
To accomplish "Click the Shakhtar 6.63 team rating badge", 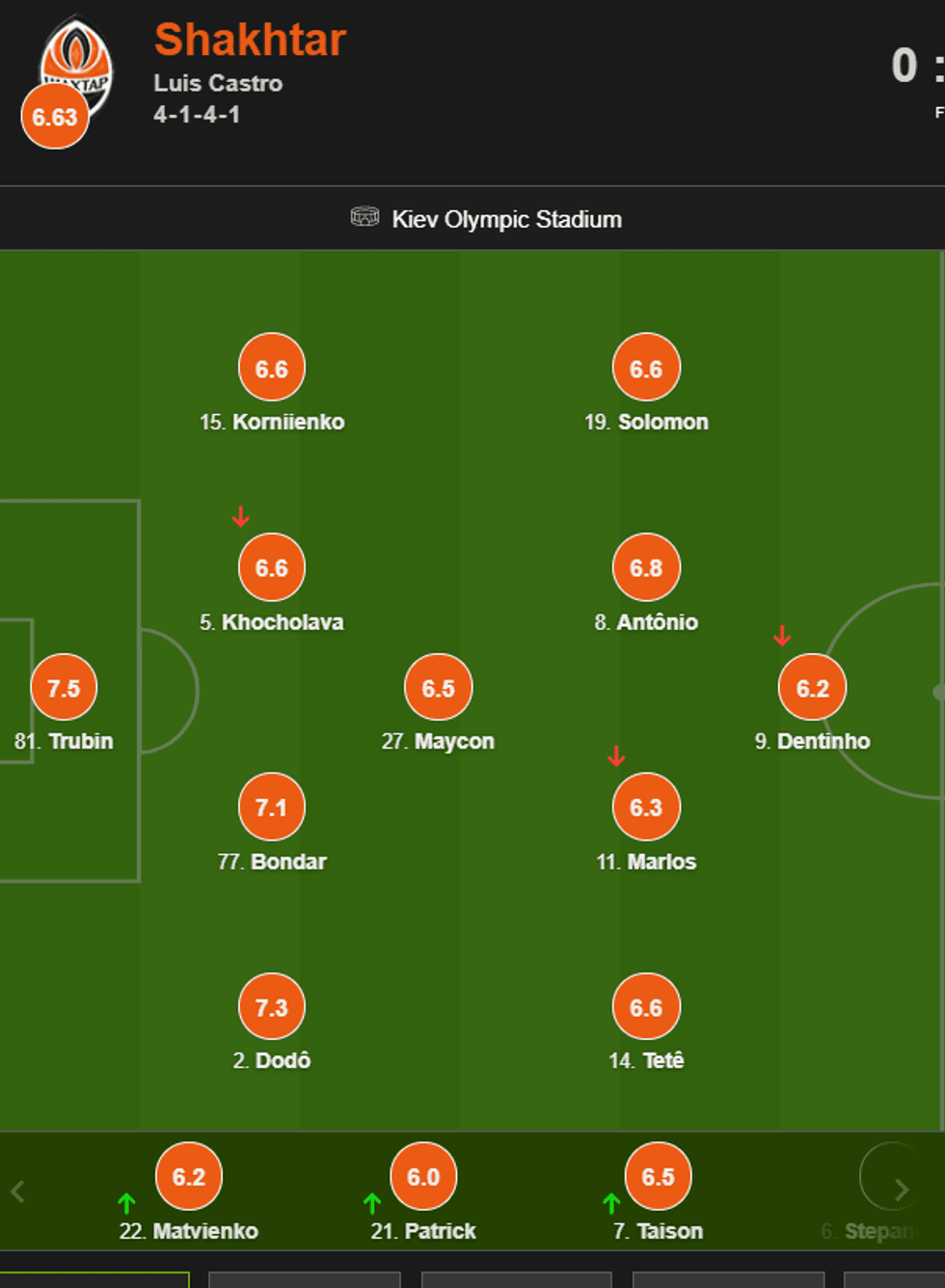I will (x=54, y=117).
